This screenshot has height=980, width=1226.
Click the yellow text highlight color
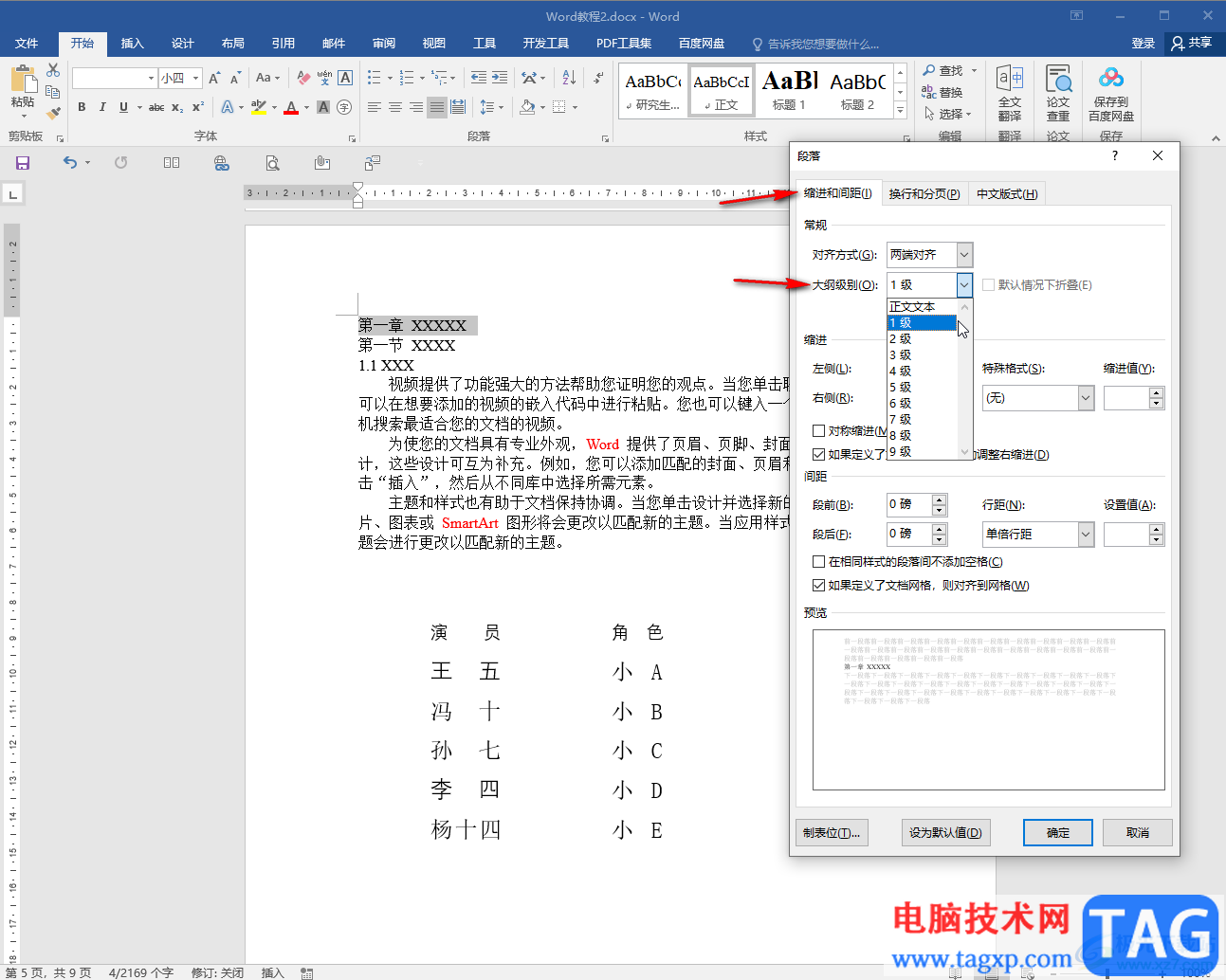pos(259,107)
